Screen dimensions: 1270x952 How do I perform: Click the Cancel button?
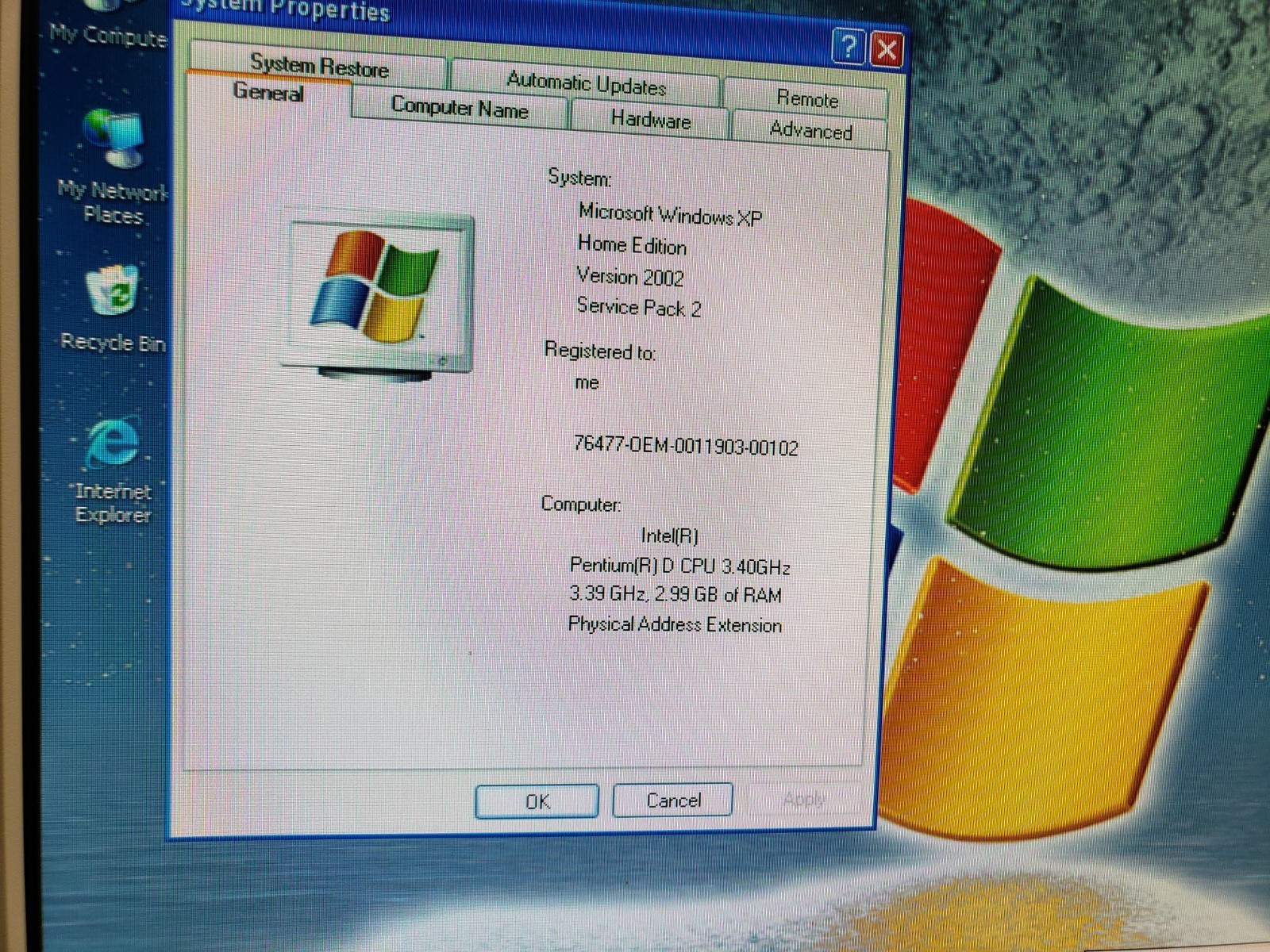point(673,800)
